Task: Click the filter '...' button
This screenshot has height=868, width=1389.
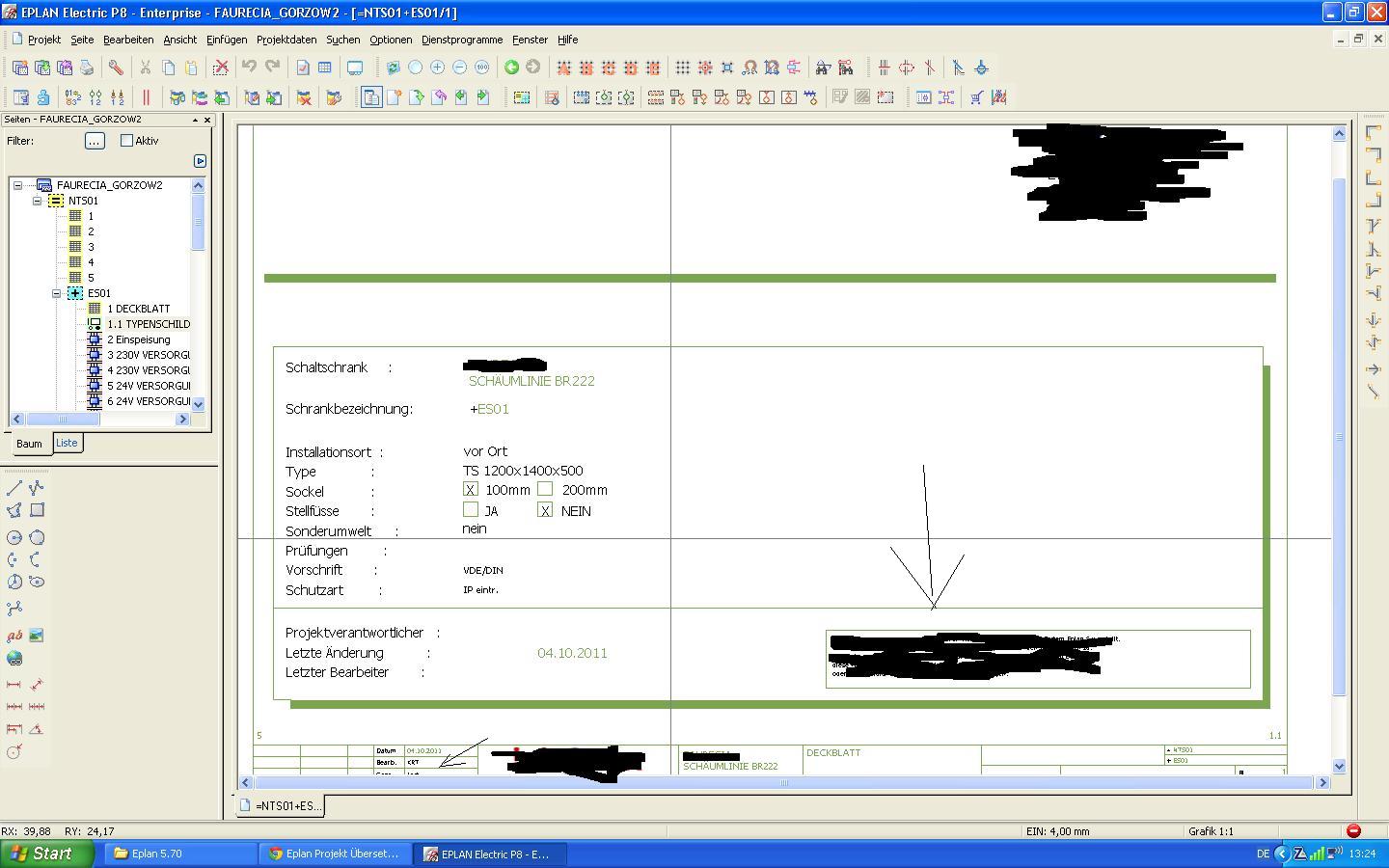Action: [94, 141]
